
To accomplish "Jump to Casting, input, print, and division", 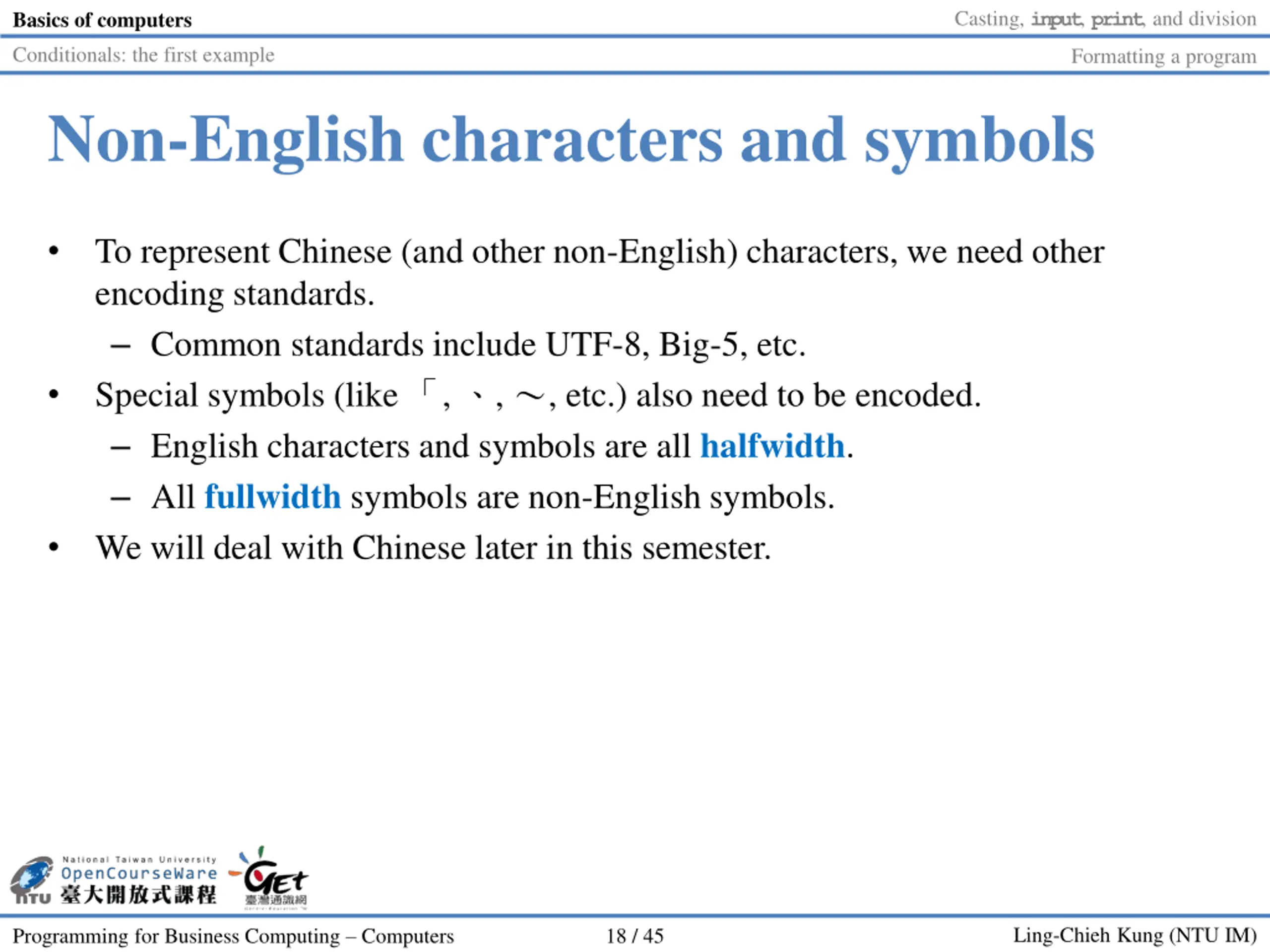I will tap(1105, 19).
